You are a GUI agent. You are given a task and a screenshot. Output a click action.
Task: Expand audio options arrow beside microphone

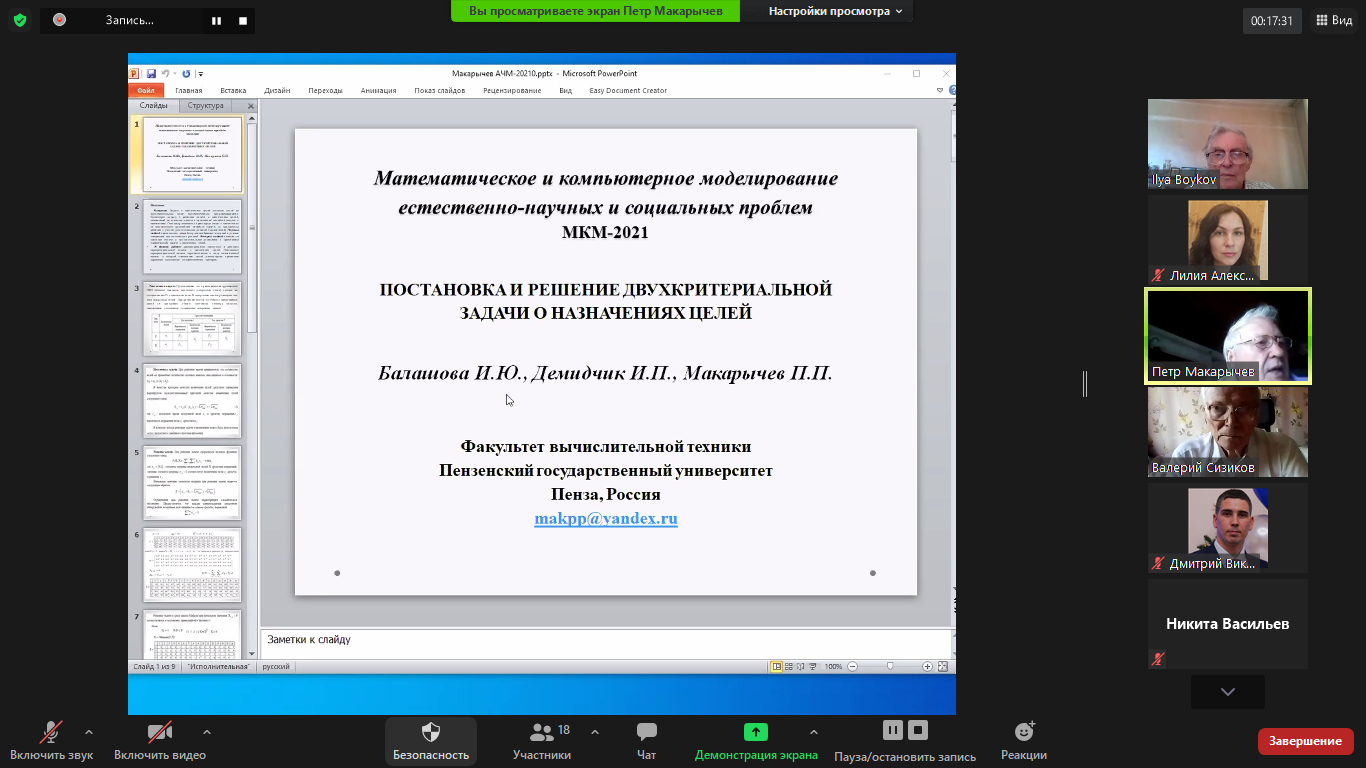(x=89, y=731)
